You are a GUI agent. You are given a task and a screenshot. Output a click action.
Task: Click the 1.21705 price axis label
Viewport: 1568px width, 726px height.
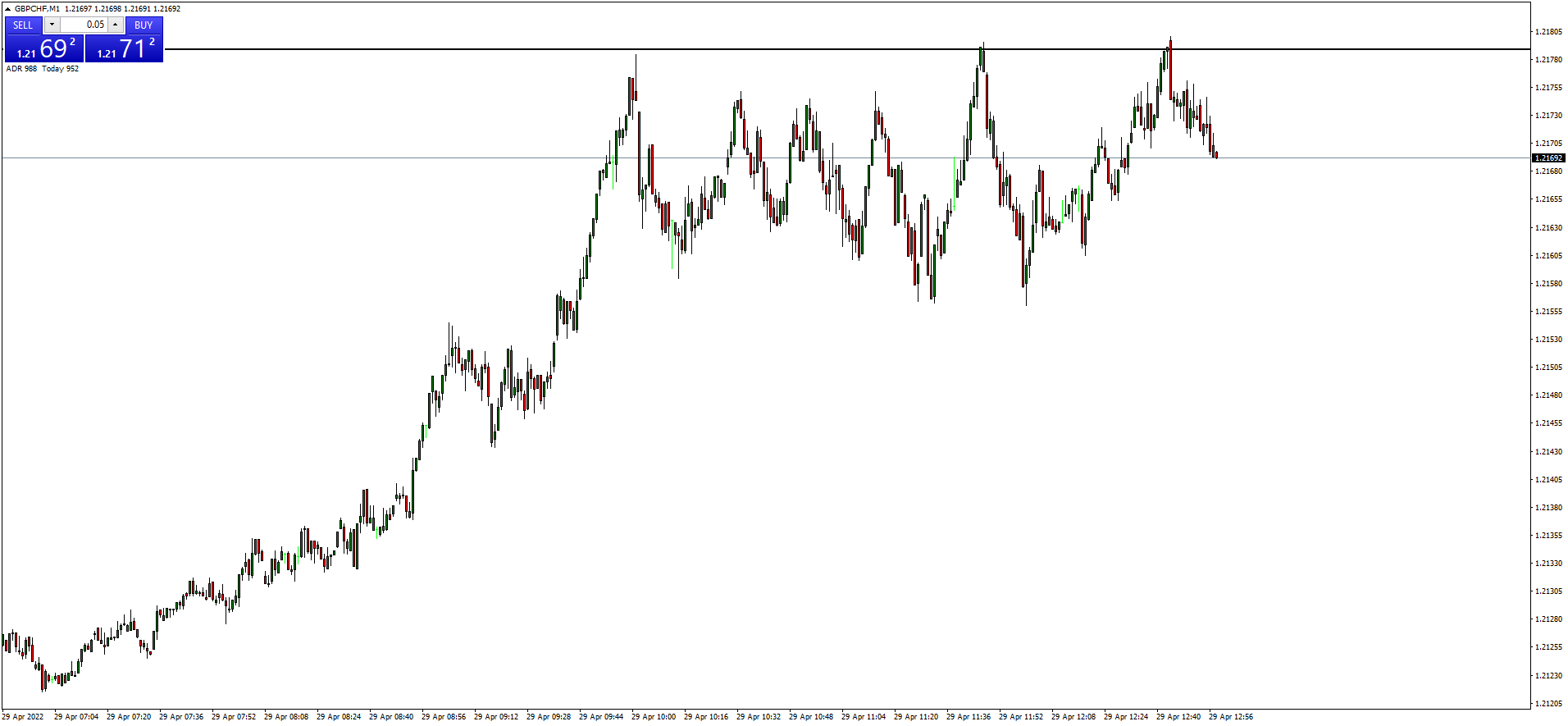[1548, 144]
